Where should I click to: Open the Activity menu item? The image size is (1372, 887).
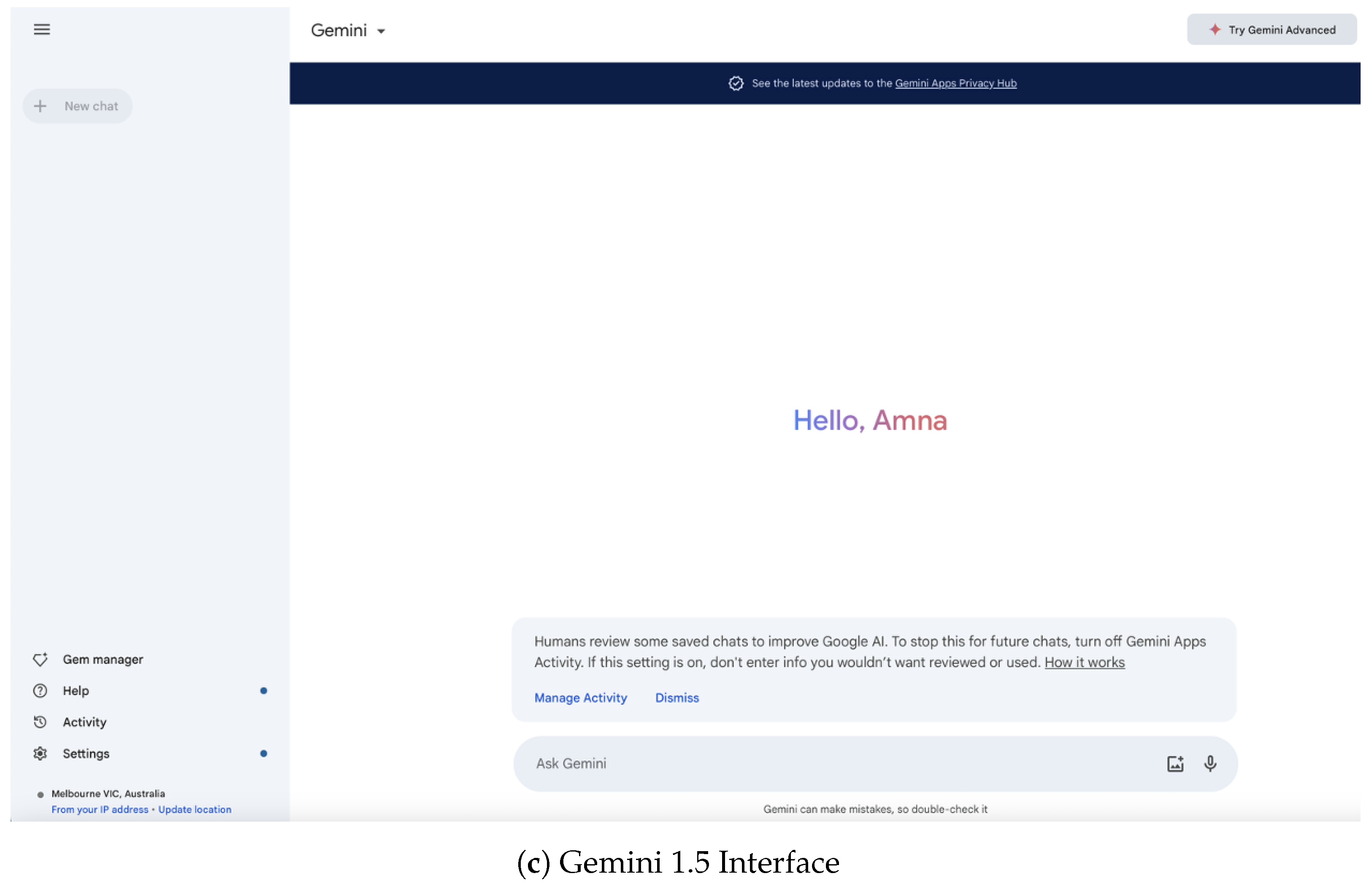point(85,722)
